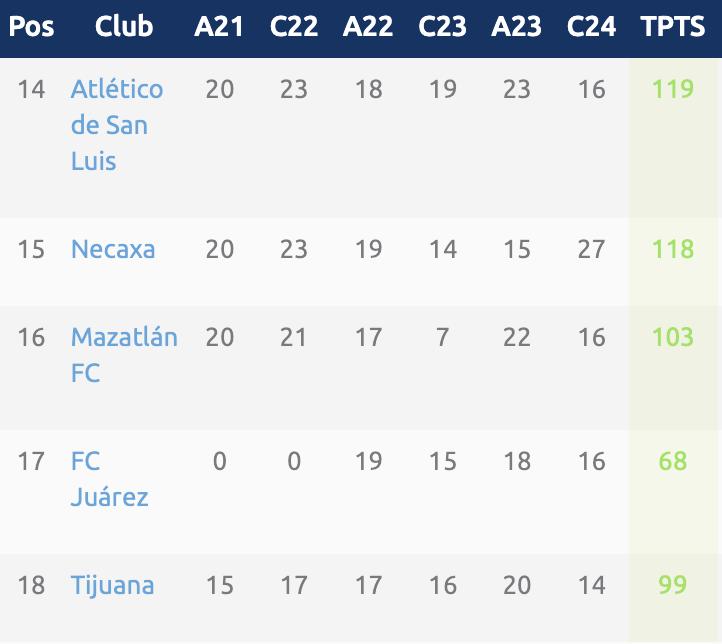
Task: Click Atlético de San Luis total 119
Action: (673, 89)
